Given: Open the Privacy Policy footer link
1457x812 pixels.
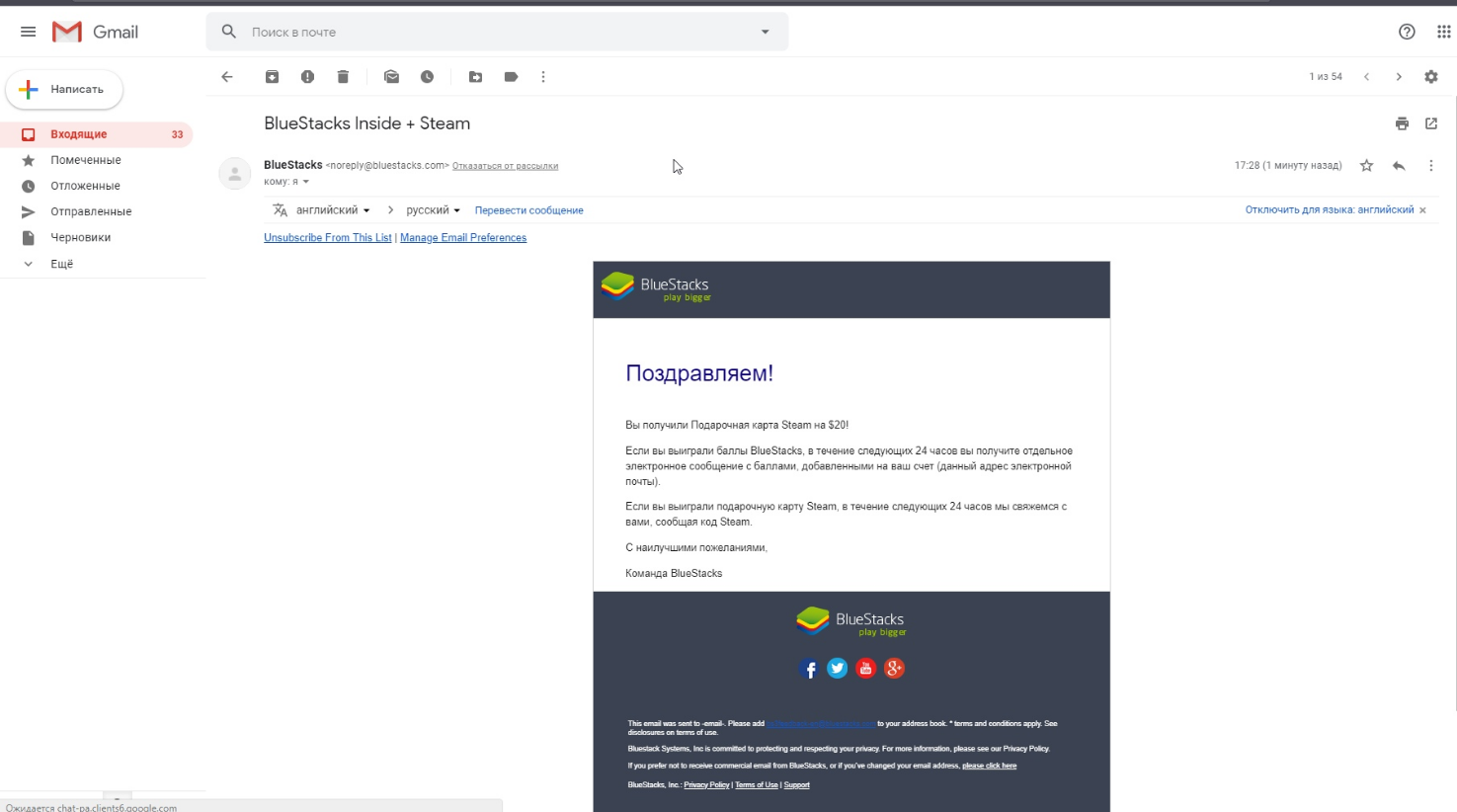Looking at the screenshot, I should (x=706, y=785).
